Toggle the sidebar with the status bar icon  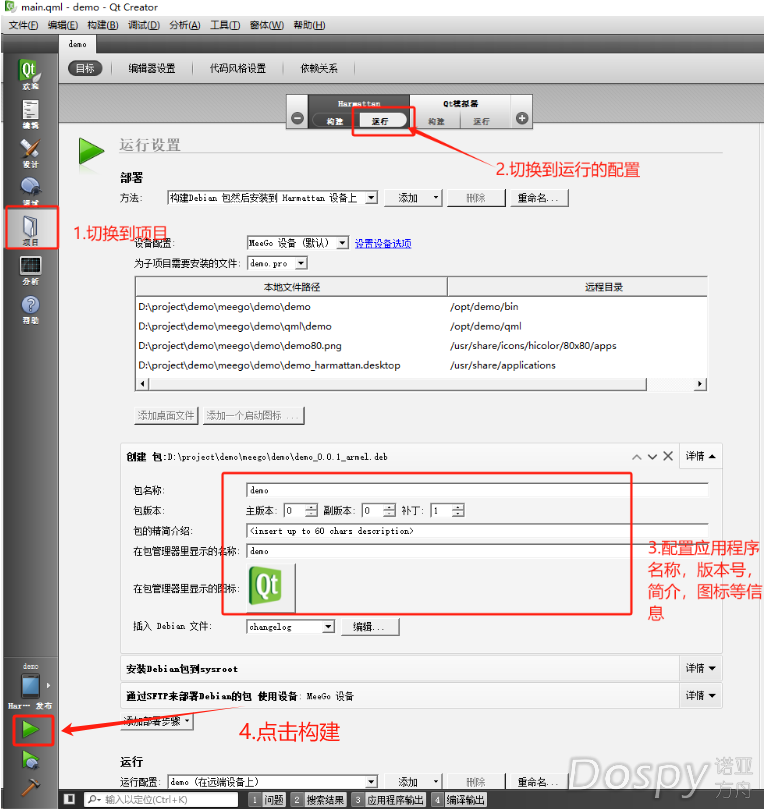(x=69, y=799)
